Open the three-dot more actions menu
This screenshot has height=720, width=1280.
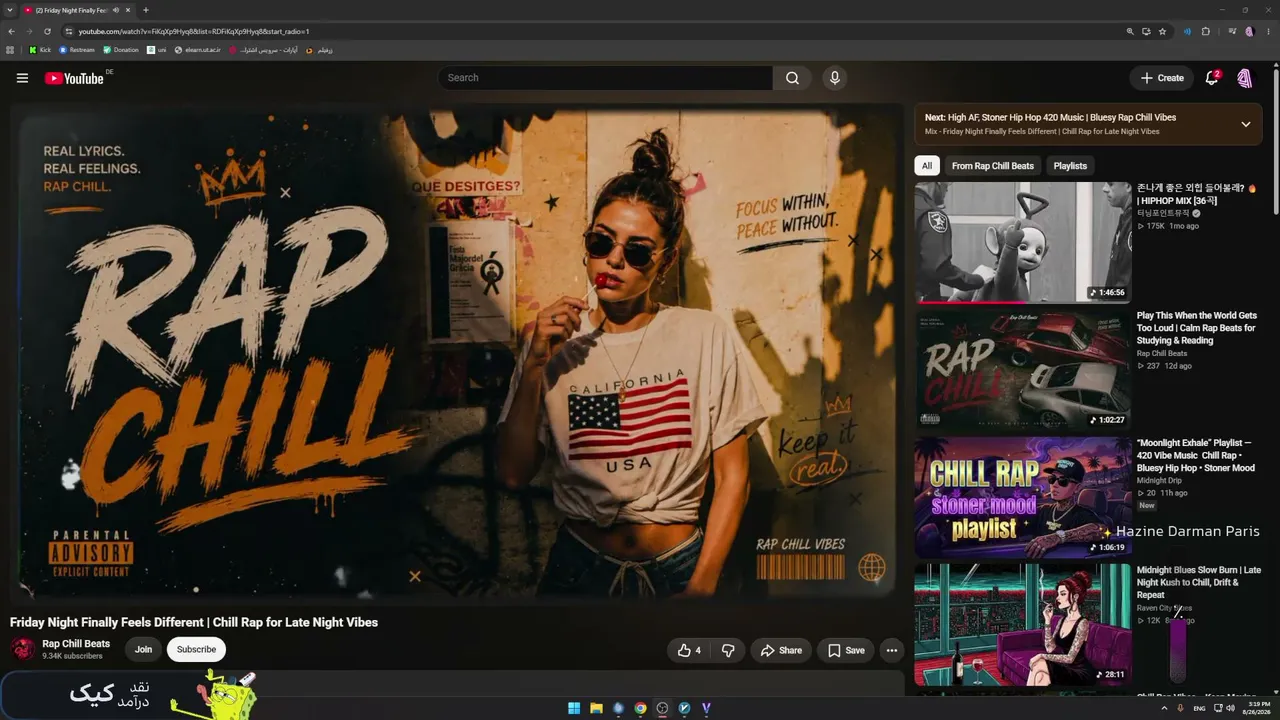[892, 650]
